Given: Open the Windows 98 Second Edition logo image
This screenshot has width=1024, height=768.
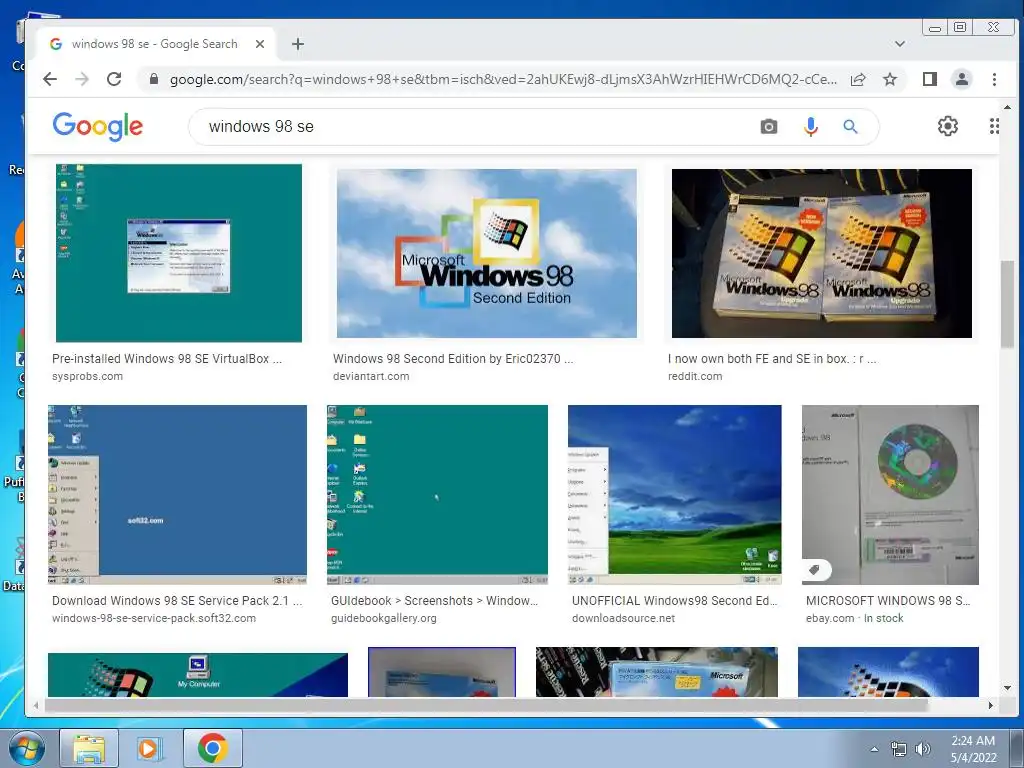Looking at the screenshot, I should [x=487, y=253].
